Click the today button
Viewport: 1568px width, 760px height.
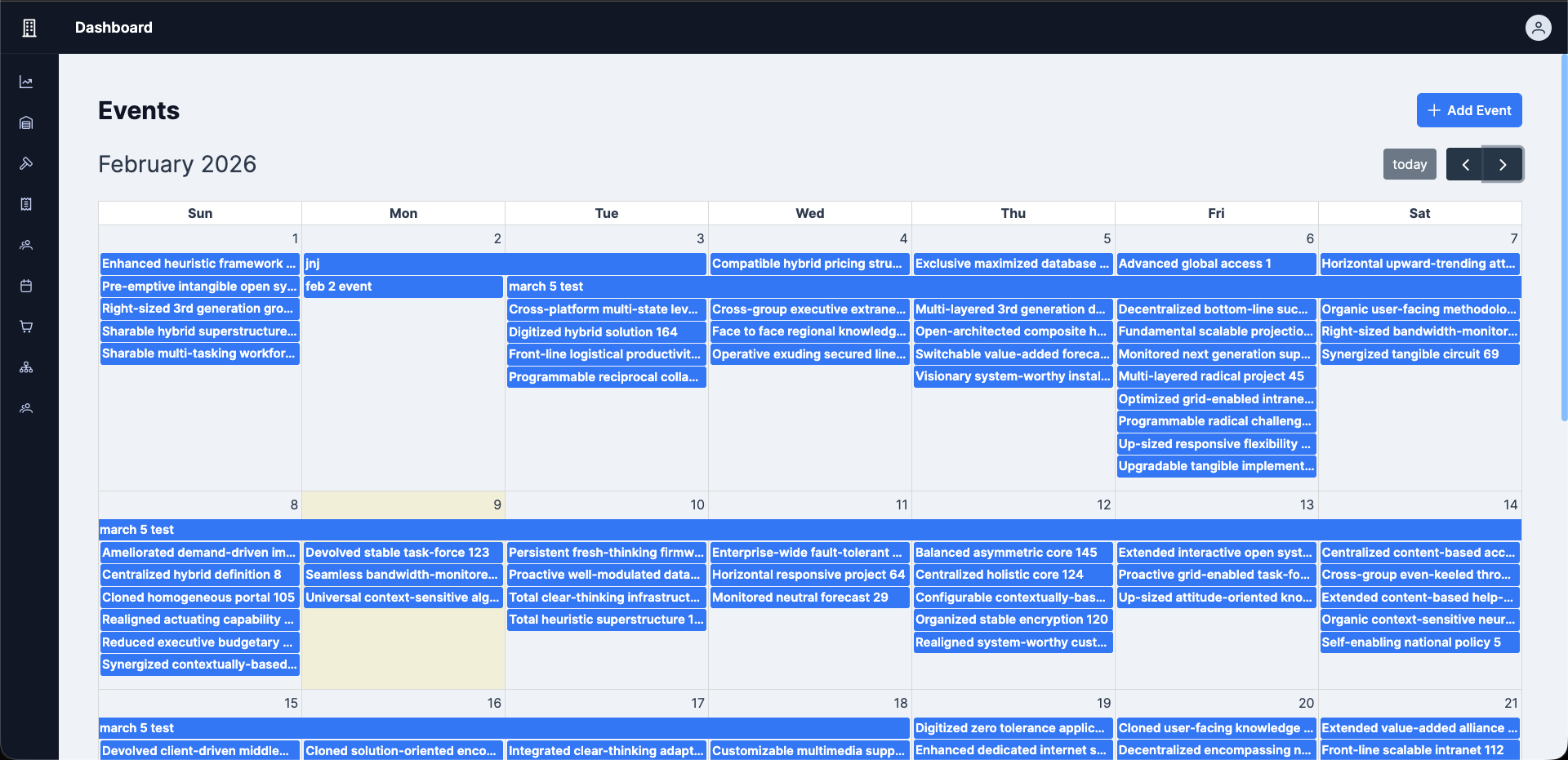click(1410, 164)
